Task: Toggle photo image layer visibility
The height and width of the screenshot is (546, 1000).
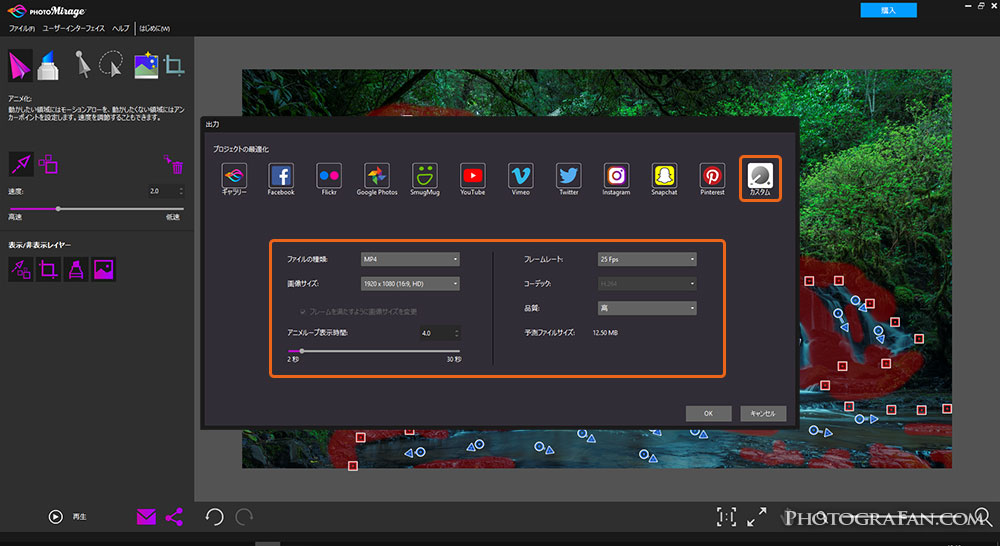Action: (103, 269)
